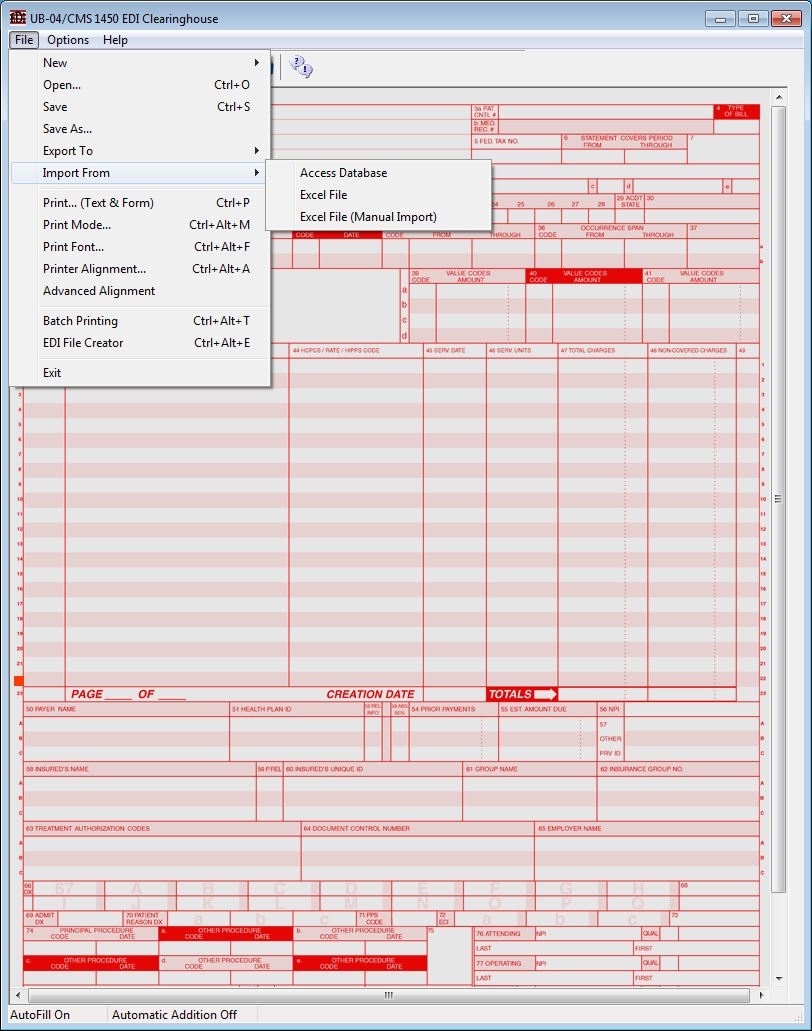Open the Help menu
Image resolution: width=812 pixels, height=1031 pixels.
[115, 39]
